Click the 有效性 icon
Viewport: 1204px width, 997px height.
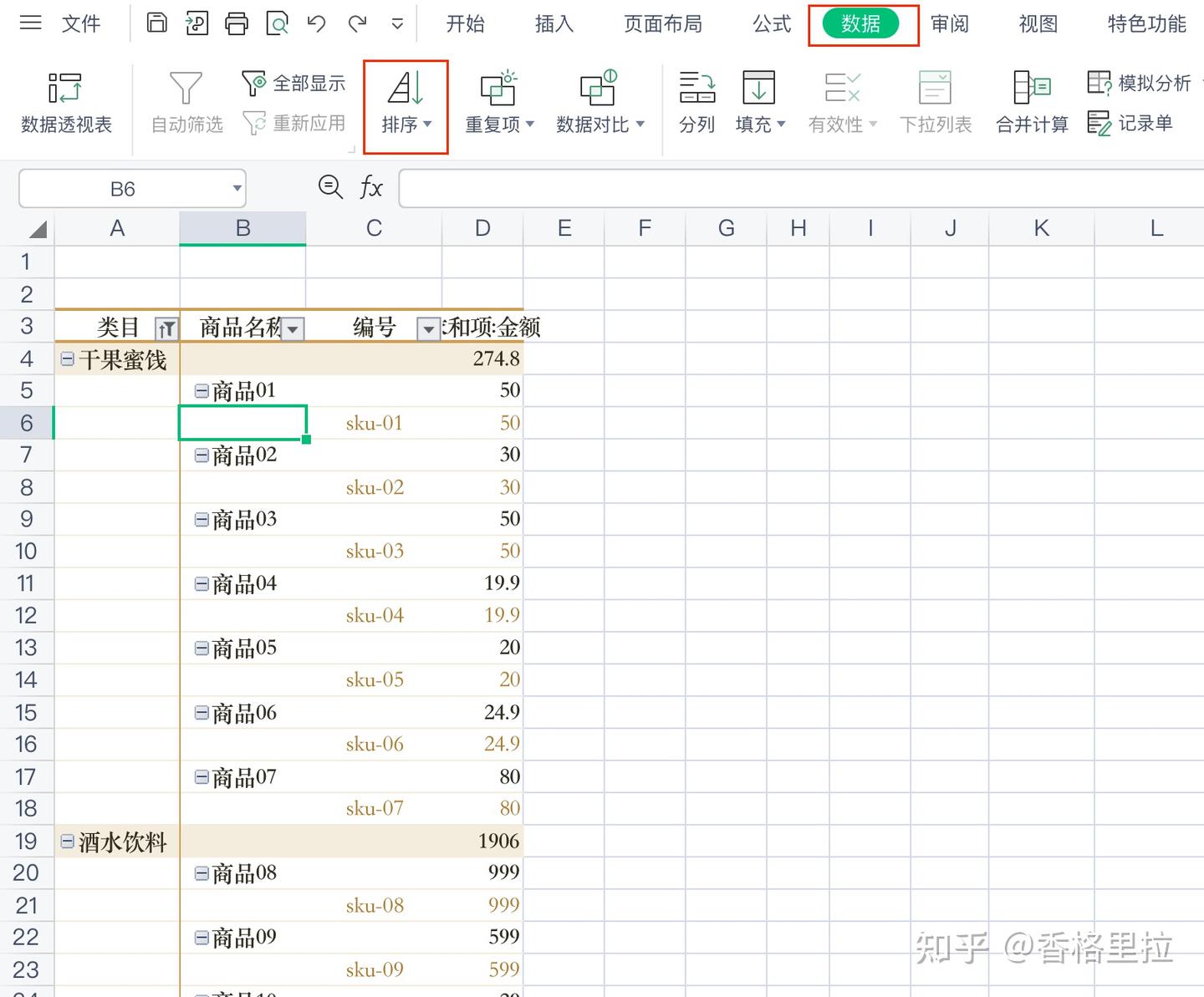tap(842, 88)
